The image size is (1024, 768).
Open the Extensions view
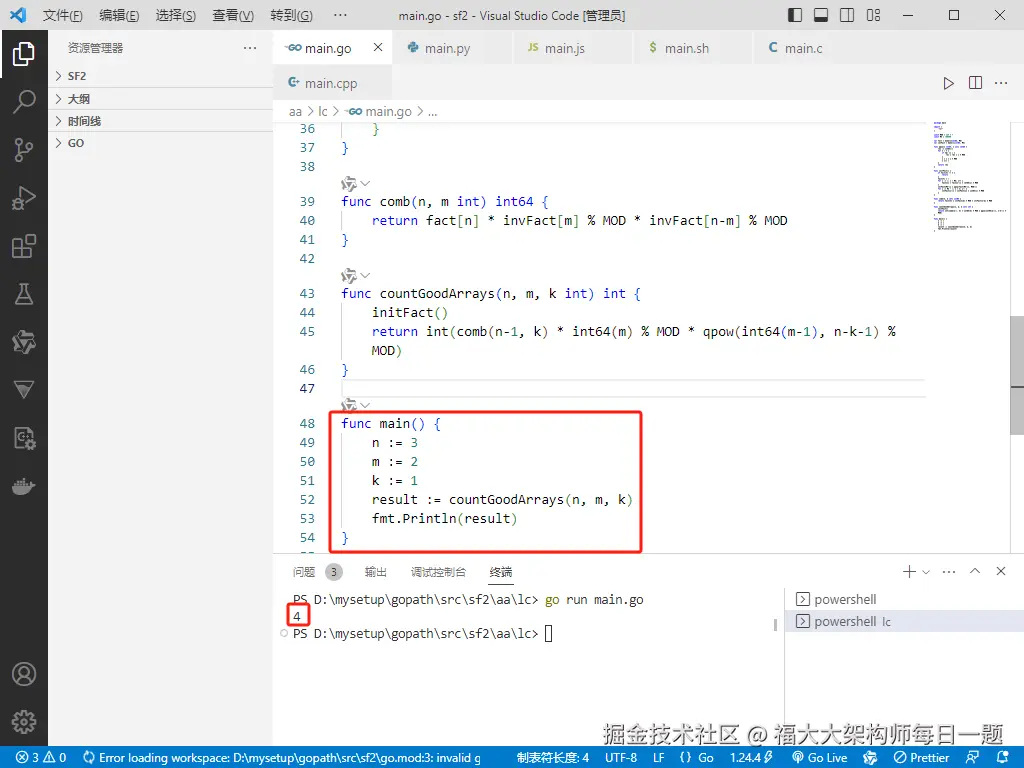click(x=24, y=246)
